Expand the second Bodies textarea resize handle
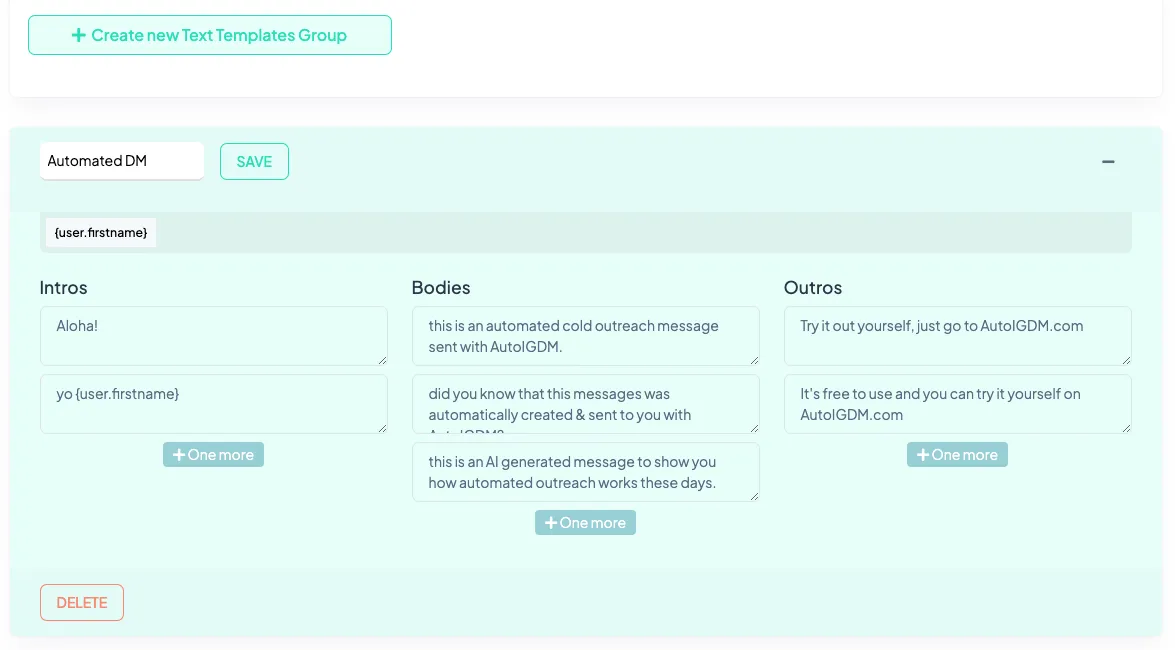The height and width of the screenshot is (650, 1175). [754, 430]
